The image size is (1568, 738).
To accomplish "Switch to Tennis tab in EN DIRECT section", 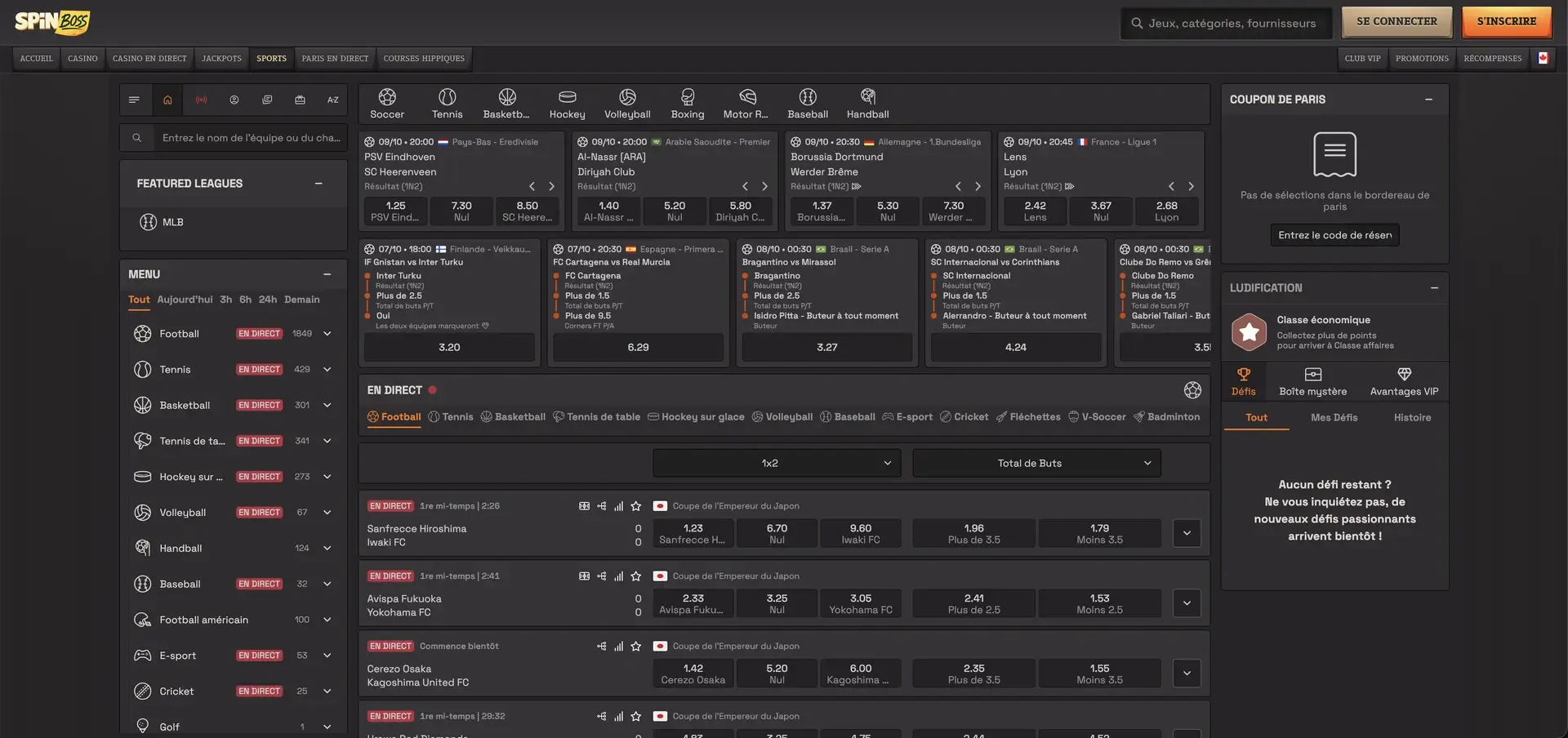I will point(451,417).
